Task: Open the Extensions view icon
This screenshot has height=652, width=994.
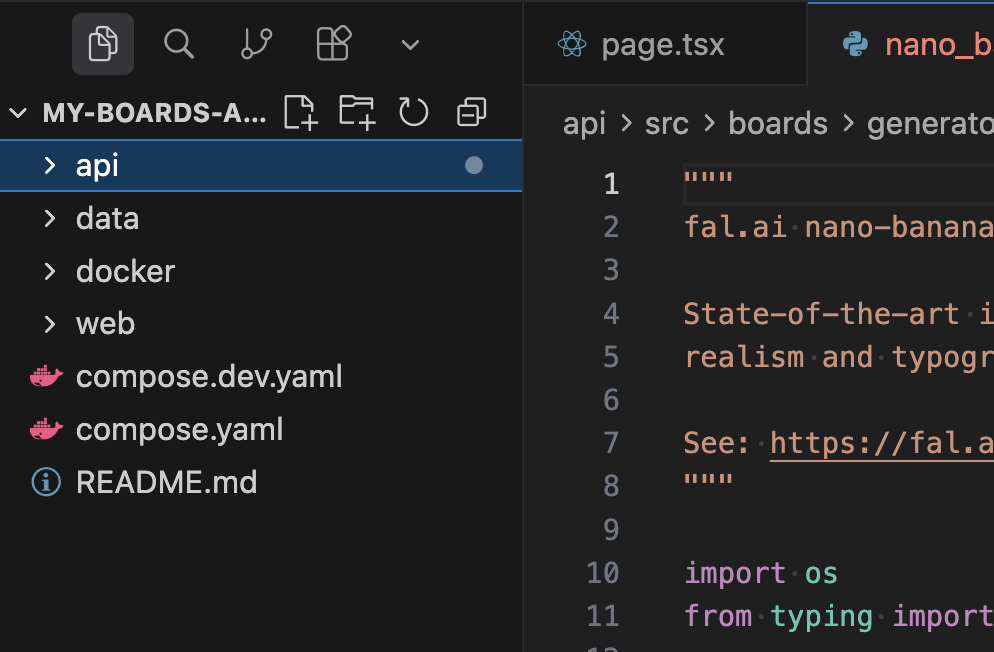Action: (x=333, y=44)
